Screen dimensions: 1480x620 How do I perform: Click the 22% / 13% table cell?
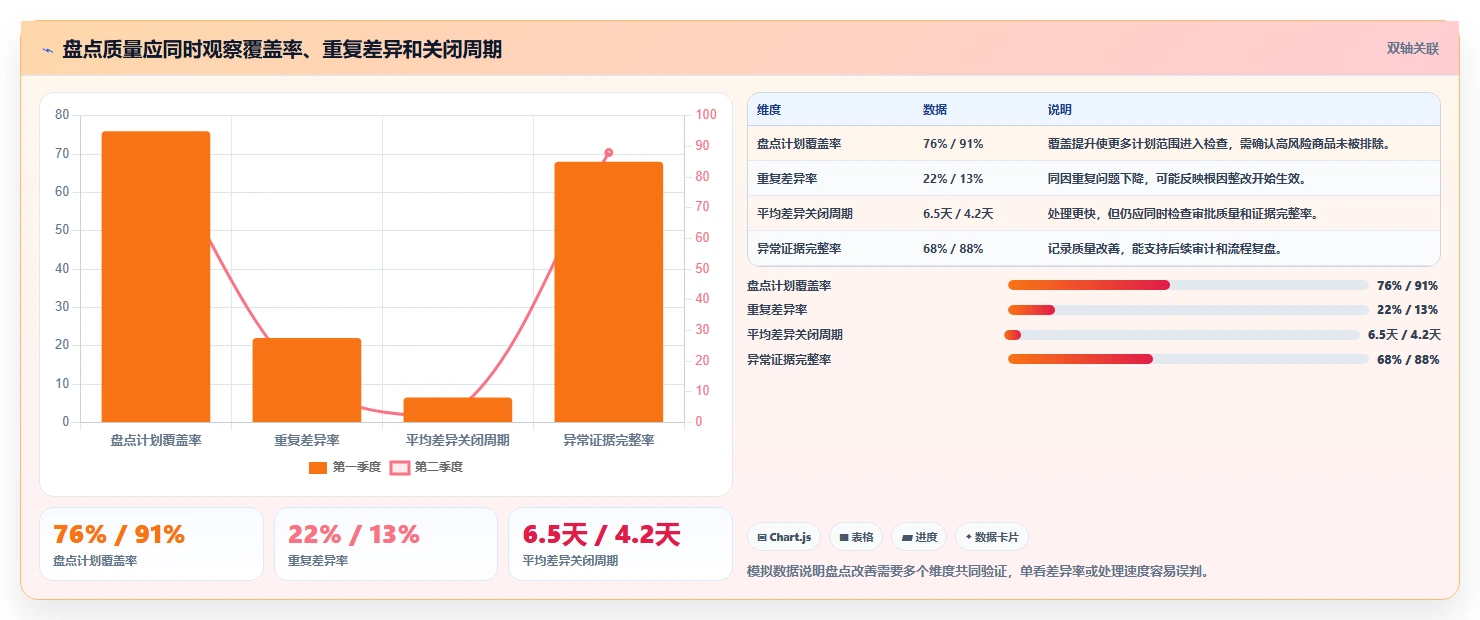point(953,179)
